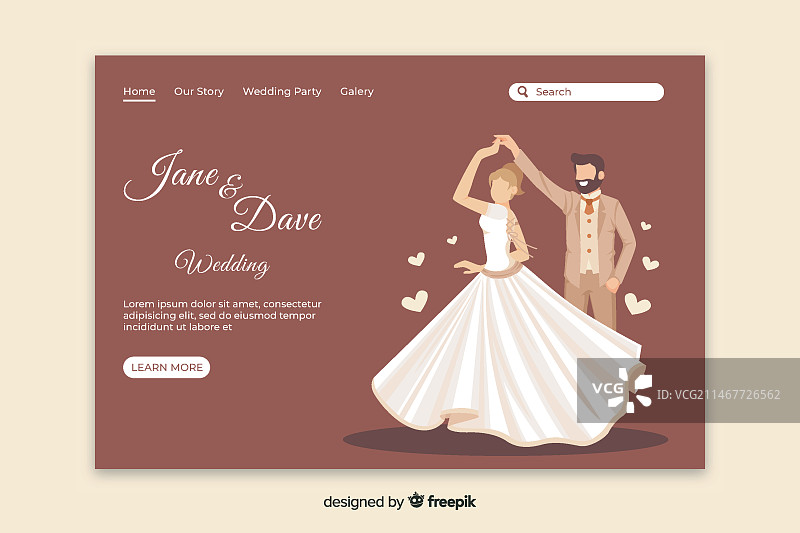Click the freepik mascot logo icon
Viewport: 800px width, 533px height.
[416, 501]
